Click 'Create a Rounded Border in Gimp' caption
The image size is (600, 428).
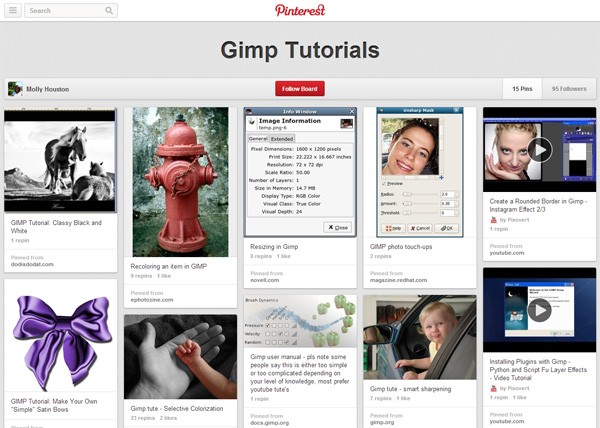538,205
